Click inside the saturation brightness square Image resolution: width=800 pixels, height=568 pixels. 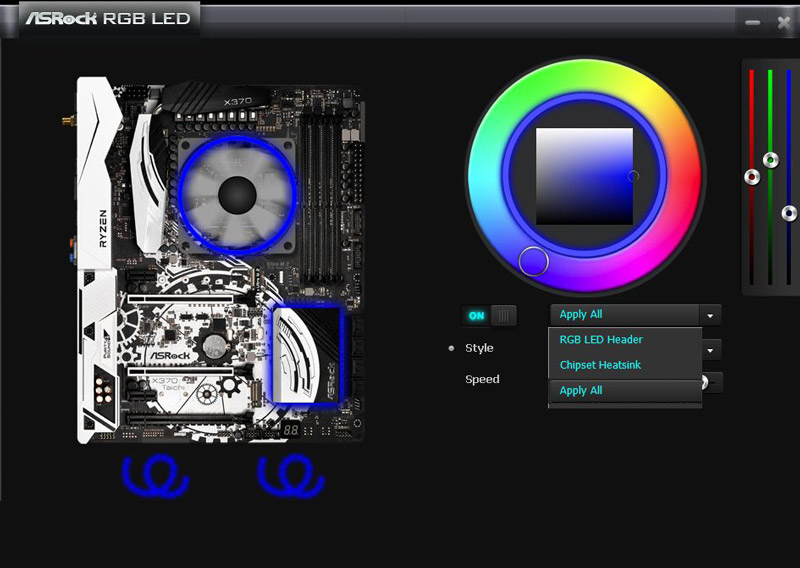[584, 176]
